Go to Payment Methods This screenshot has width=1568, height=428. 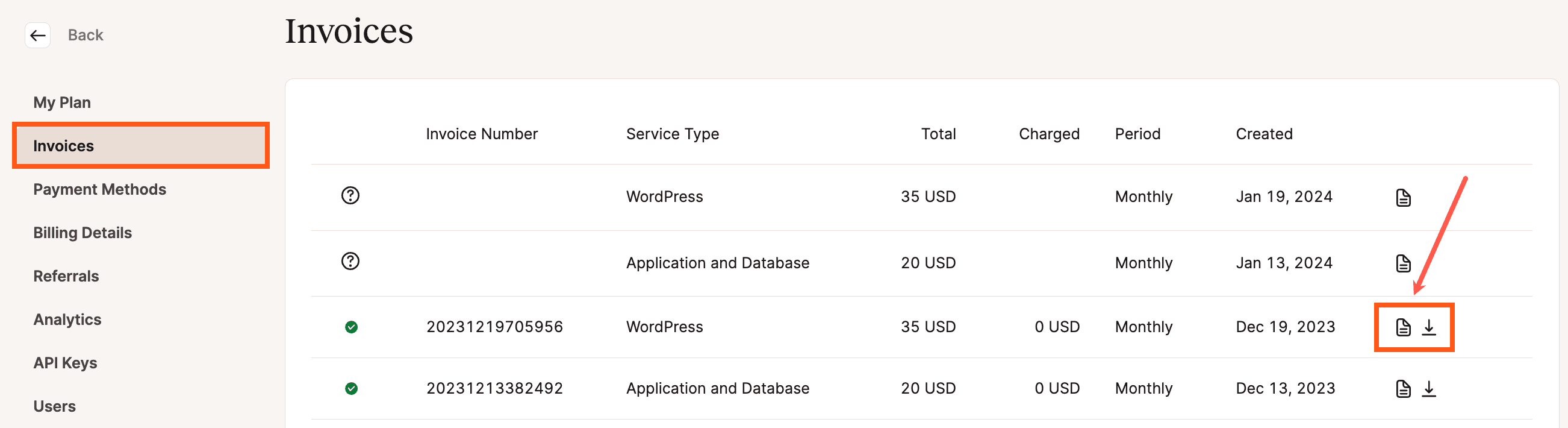tap(99, 190)
